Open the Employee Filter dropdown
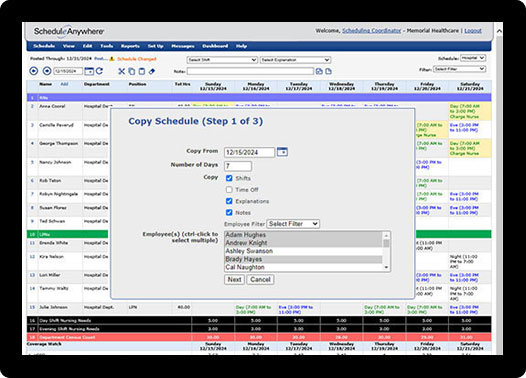The image size is (526, 378). tap(293, 224)
